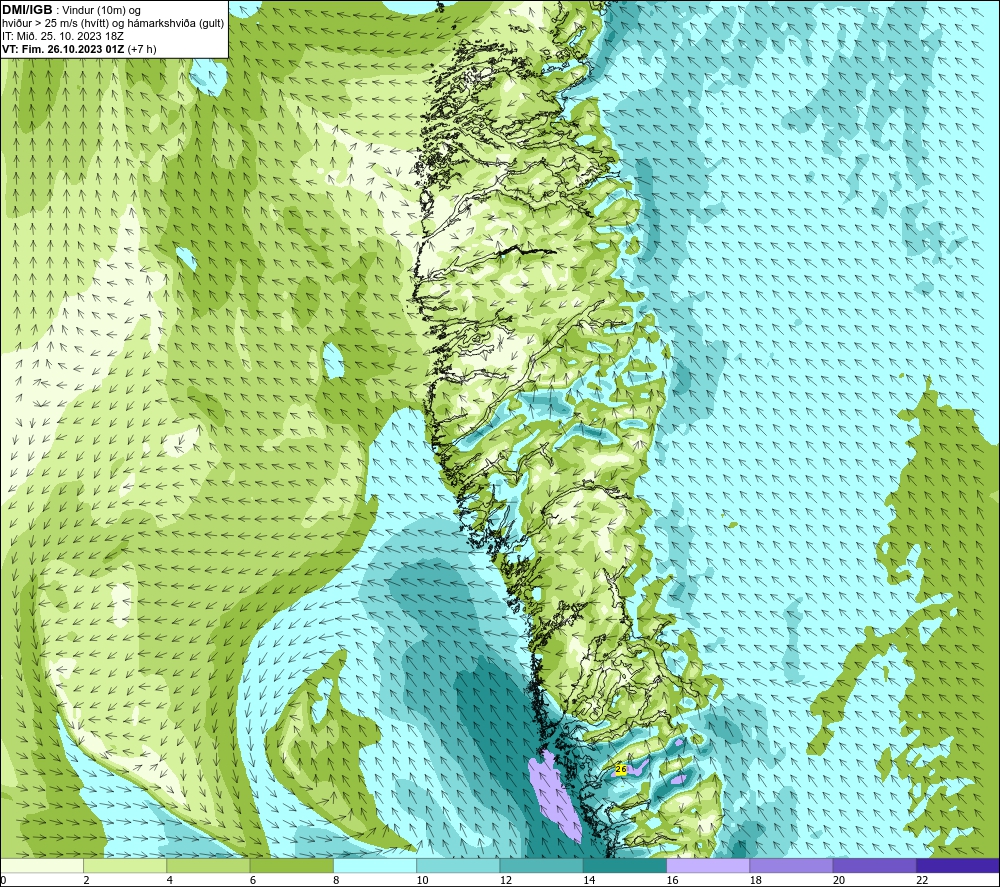Click the pale cyan 8–10 m/s swatch

pyautogui.click(x=375, y=865)
